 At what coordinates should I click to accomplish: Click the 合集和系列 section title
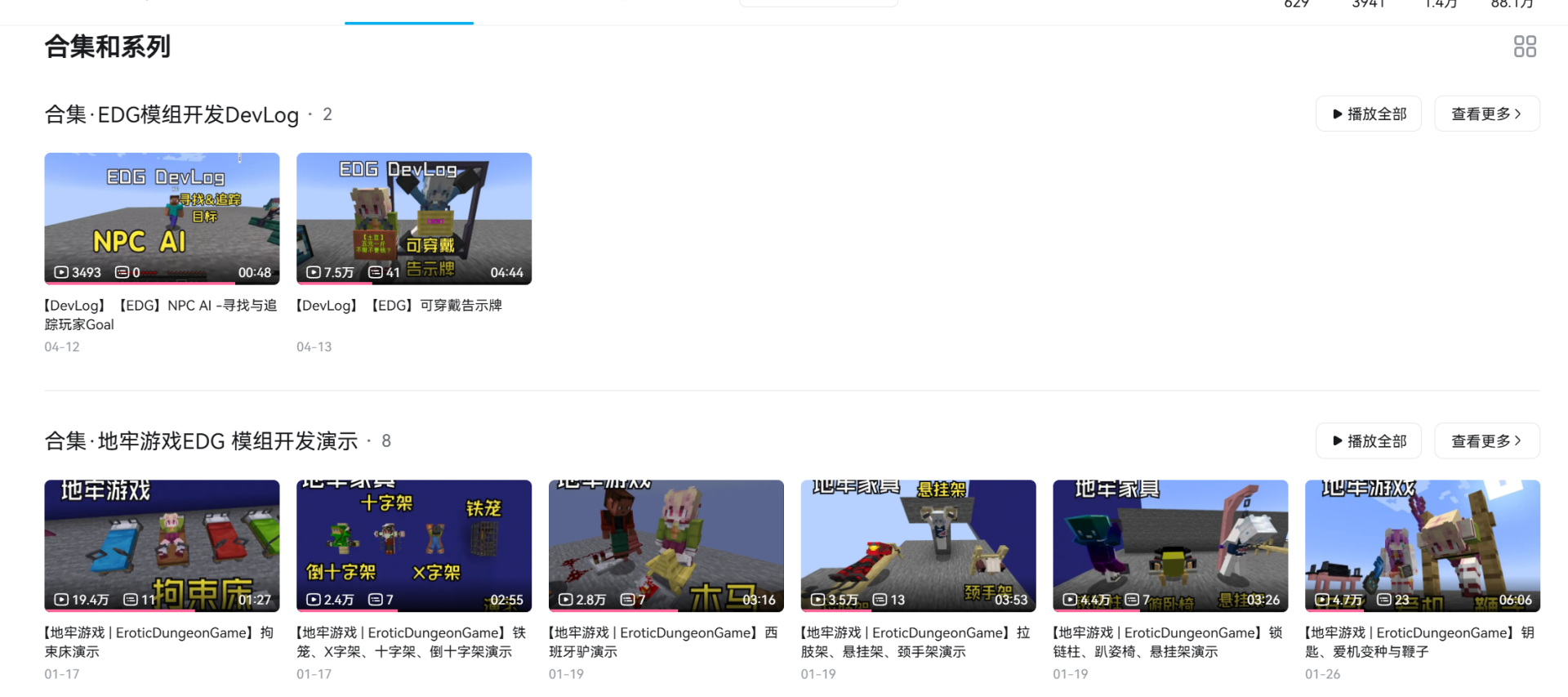click(108, 47)
